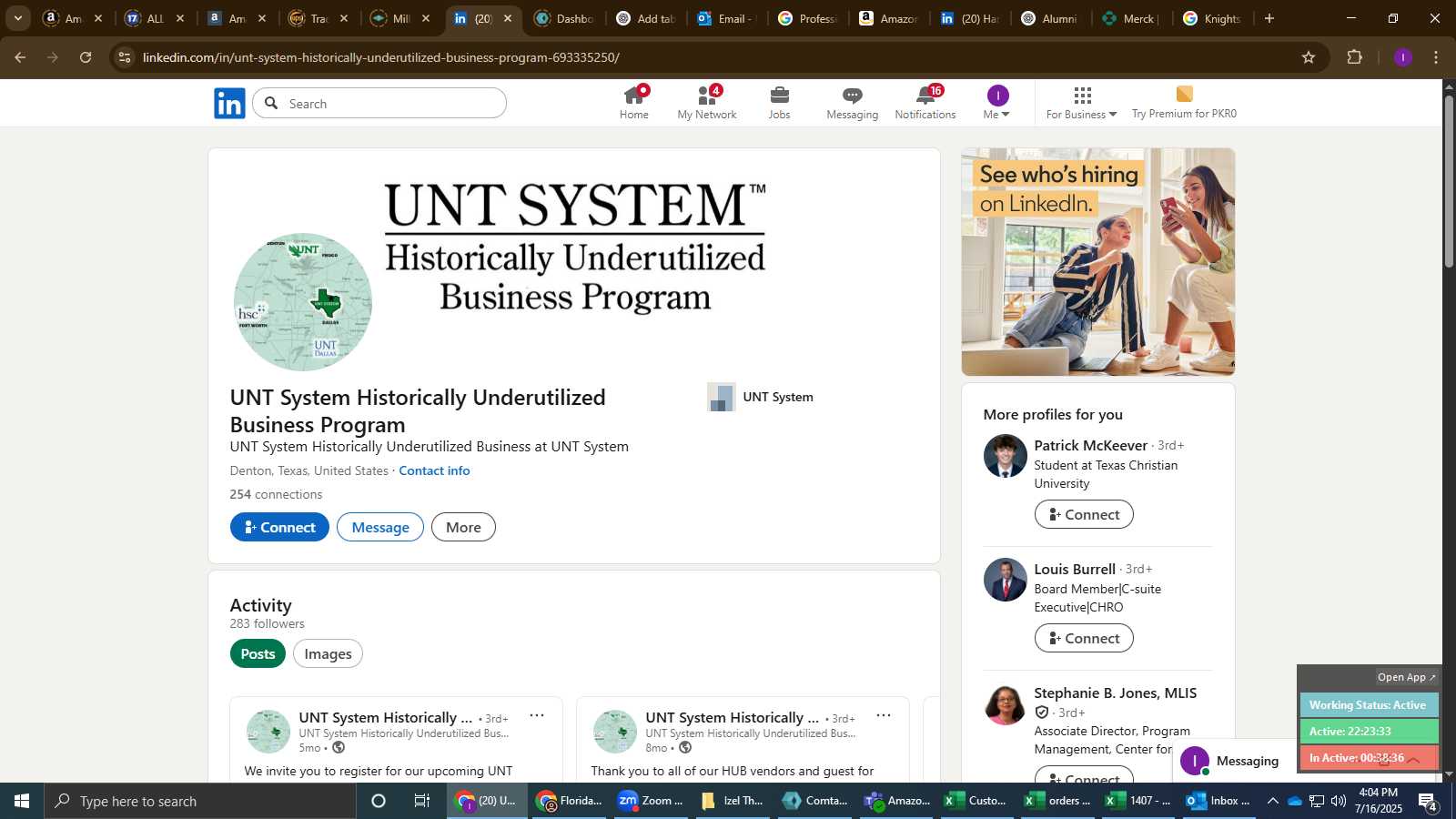This screenshot has height=819, width=1456.
Task: Open Patrick McKeever's profile name
Action: (1090, 445)
